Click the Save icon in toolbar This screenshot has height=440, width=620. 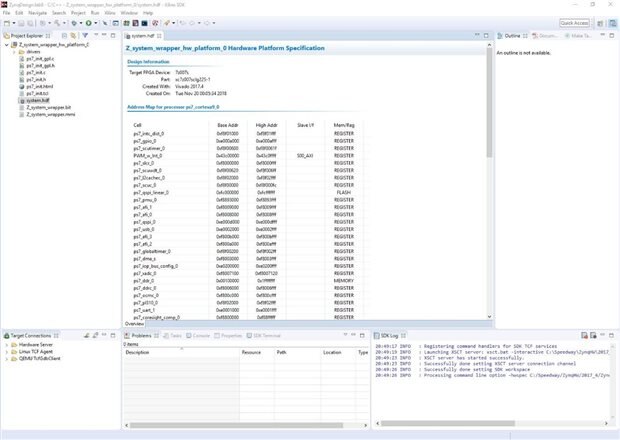coord(22,22)
